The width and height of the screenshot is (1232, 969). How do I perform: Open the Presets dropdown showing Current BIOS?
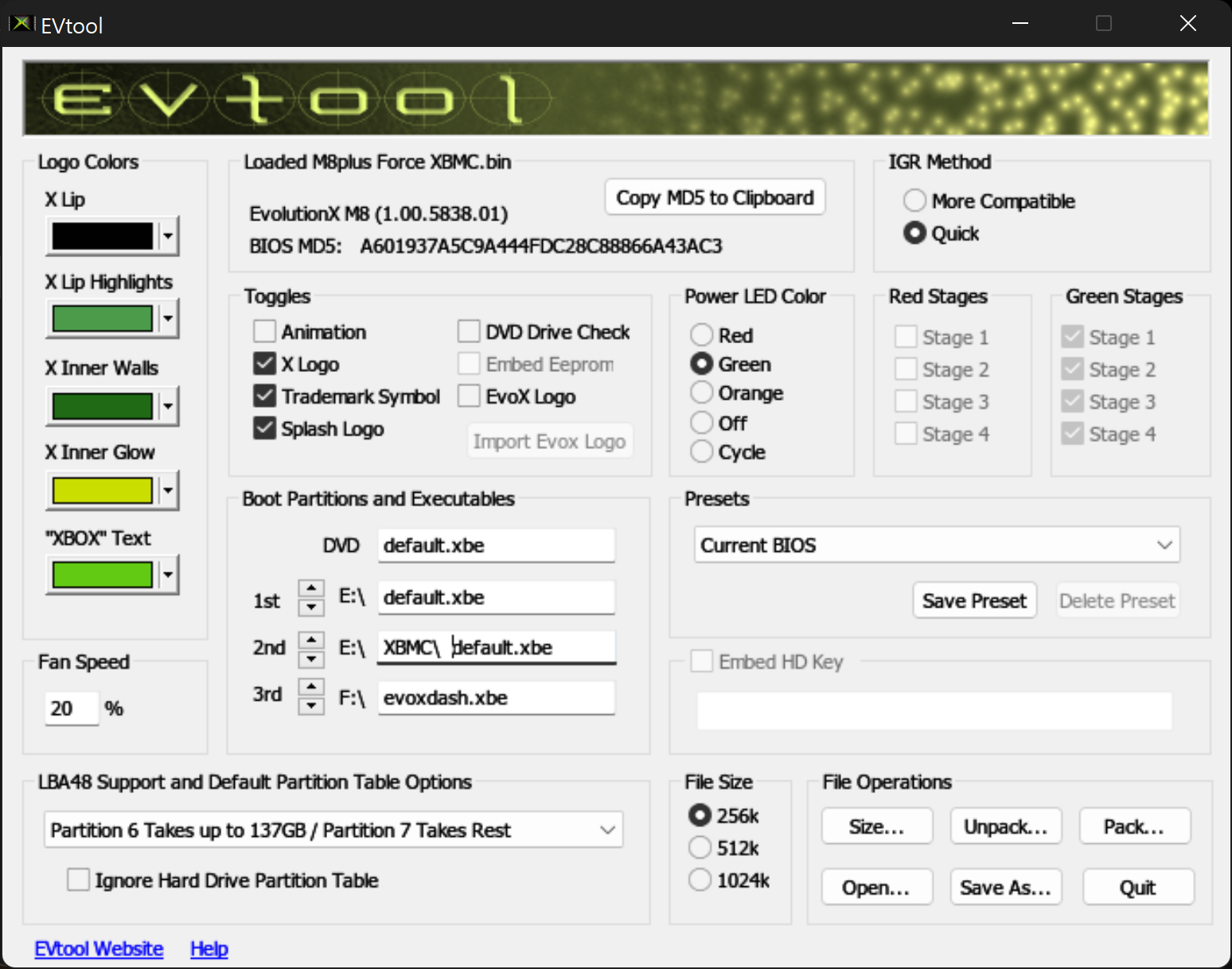coord(937,545)
